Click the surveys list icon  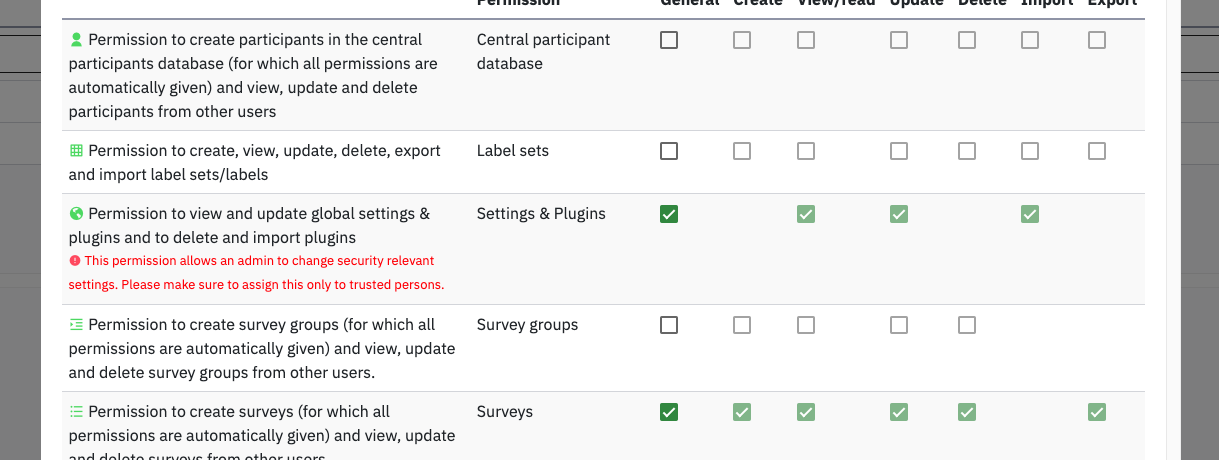[76, 412]
